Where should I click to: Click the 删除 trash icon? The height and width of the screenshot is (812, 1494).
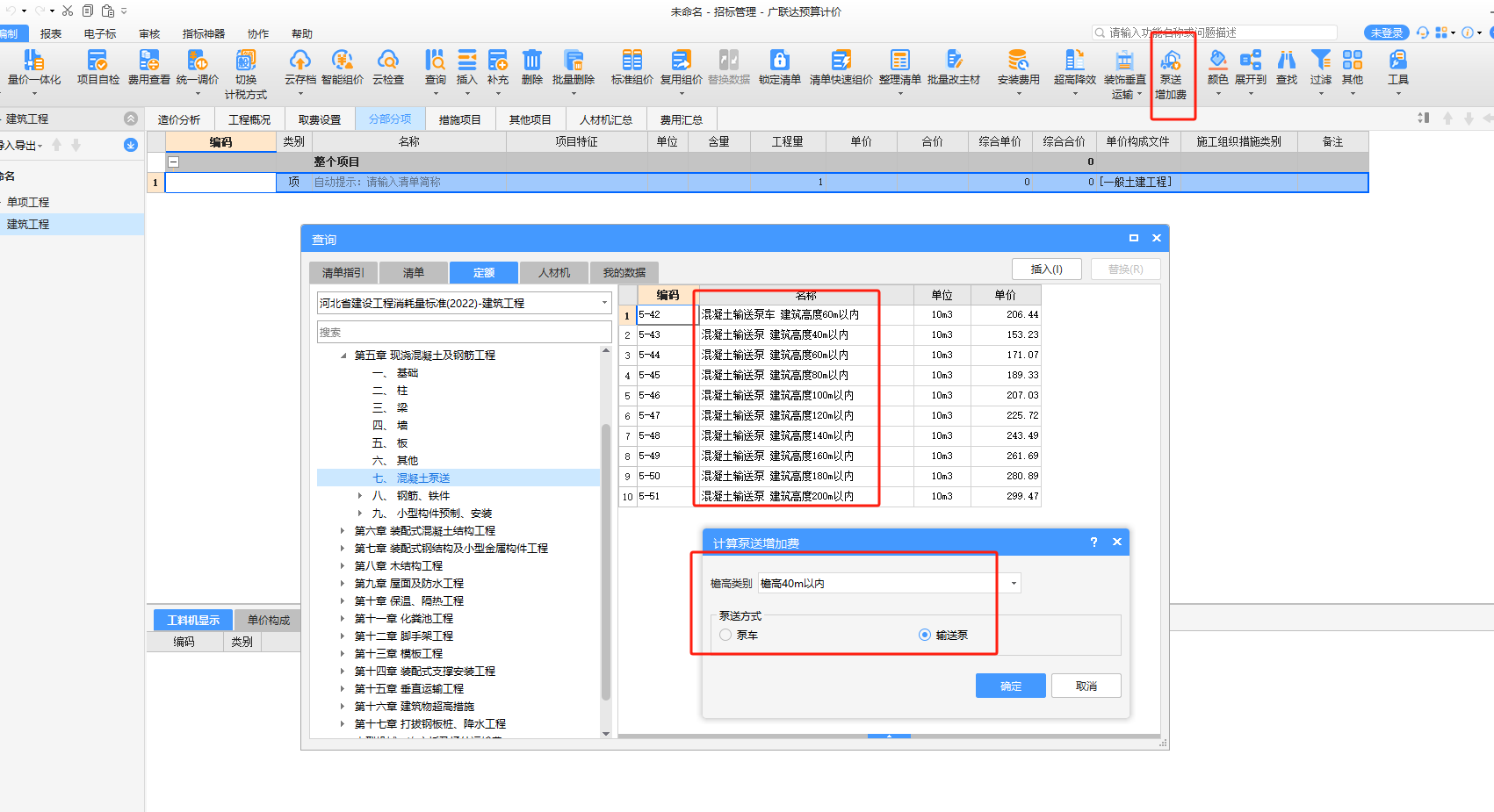click(x=532, y=68)
